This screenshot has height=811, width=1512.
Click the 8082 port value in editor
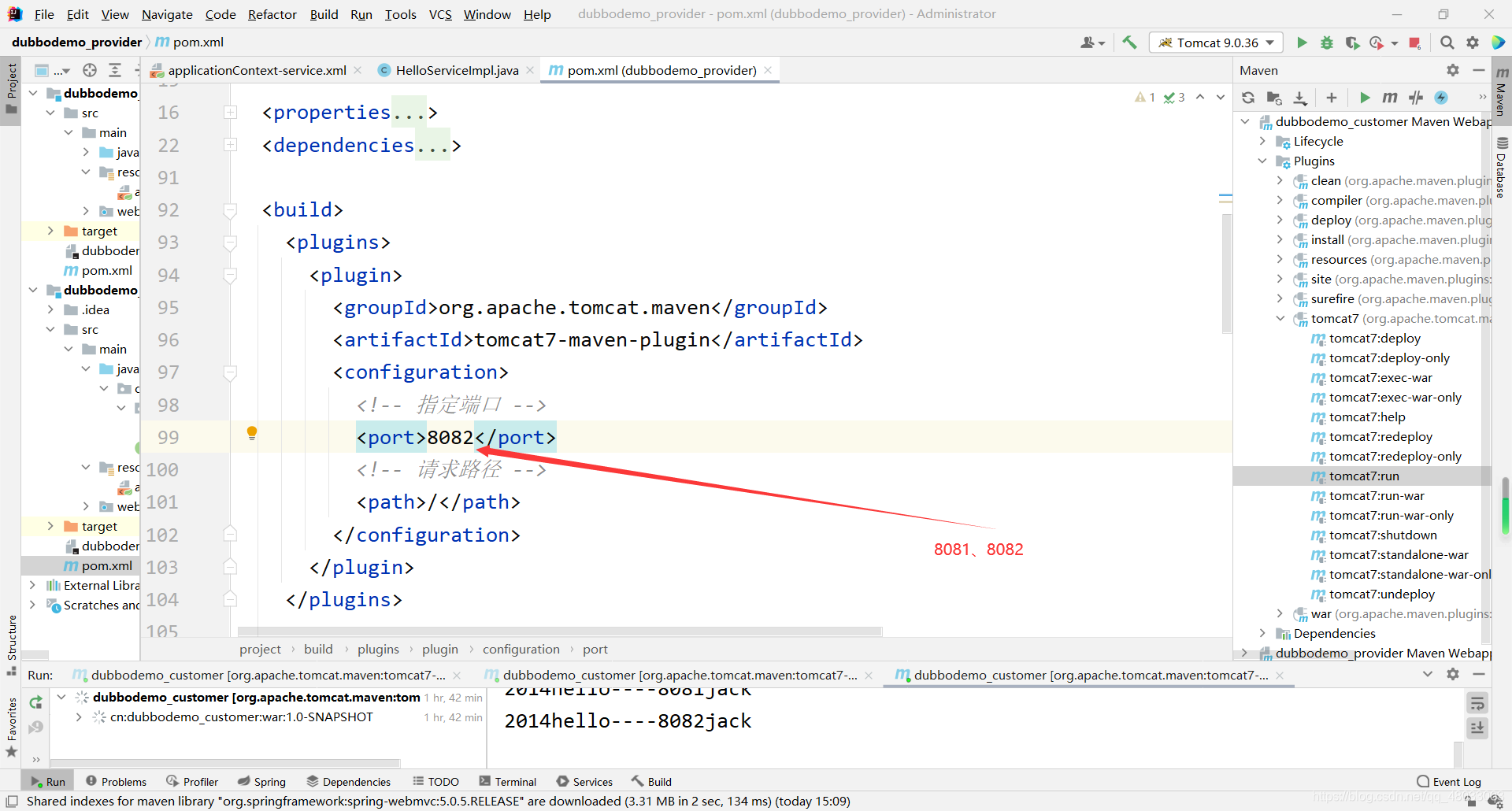(x=450, y=437)
